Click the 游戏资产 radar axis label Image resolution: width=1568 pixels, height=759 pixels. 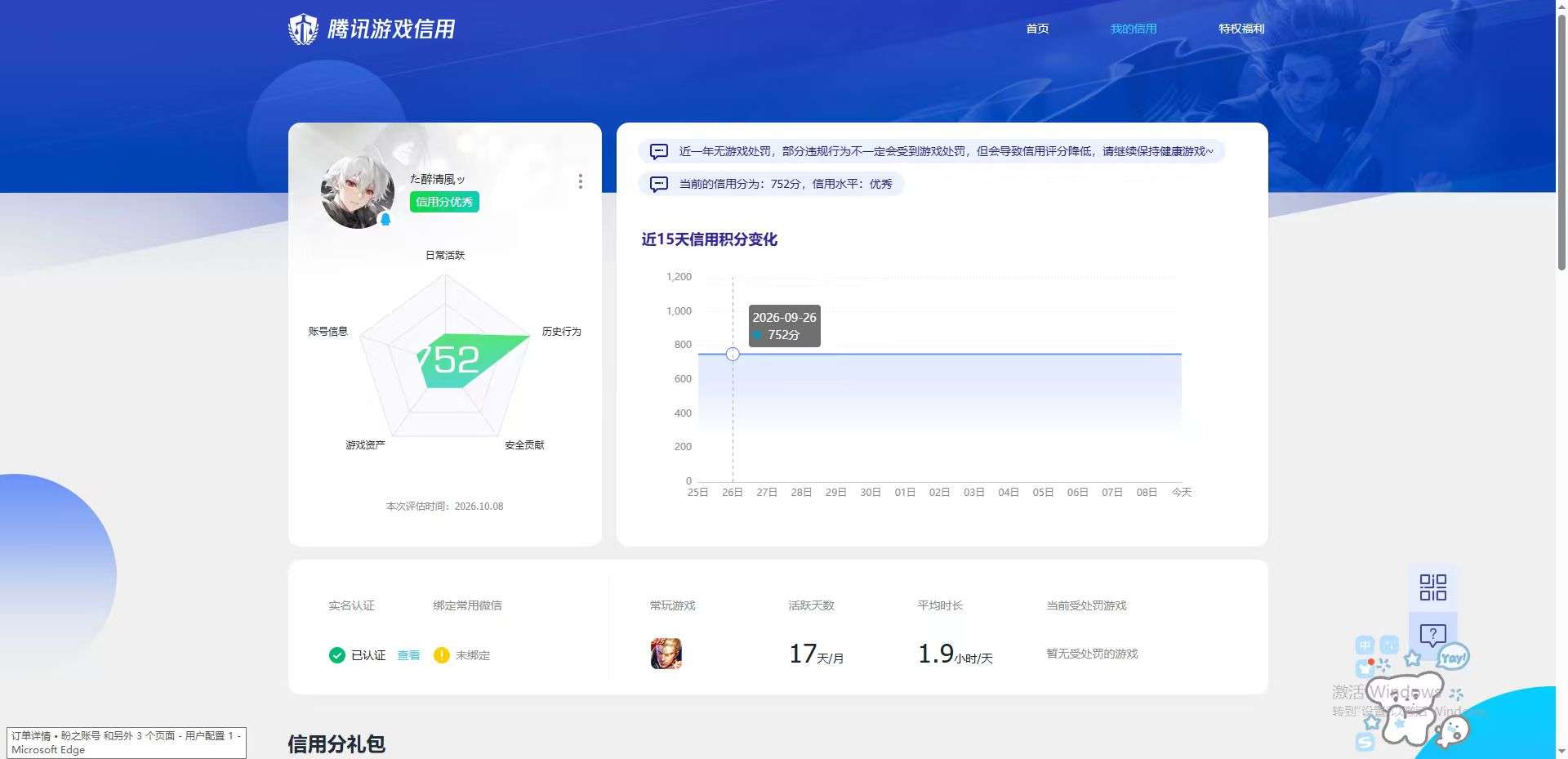point(365,444)
